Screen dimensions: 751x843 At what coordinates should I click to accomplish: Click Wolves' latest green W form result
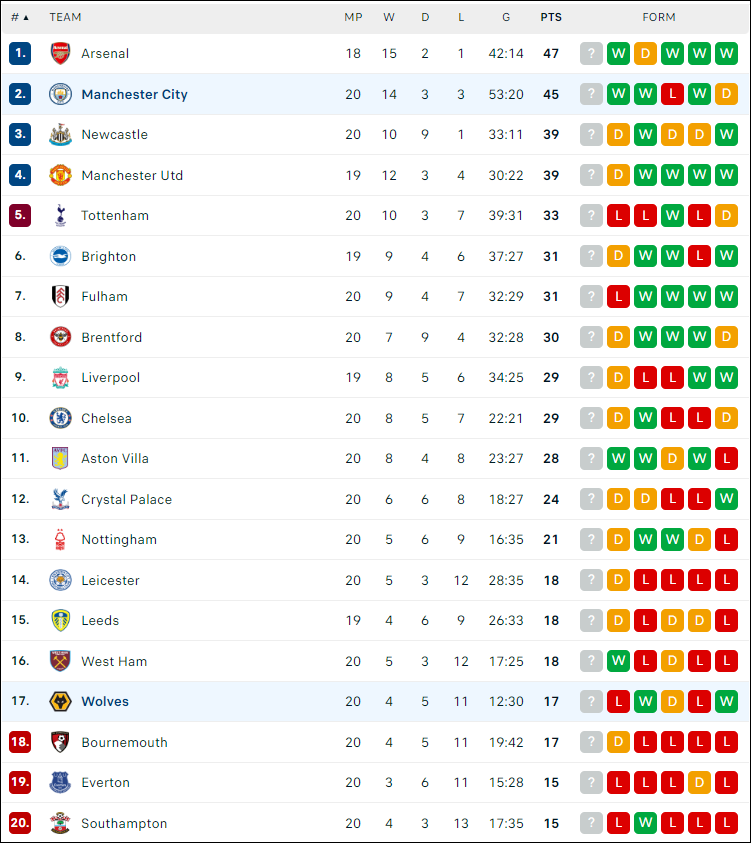pyautogui.click(x=726, y=702)
